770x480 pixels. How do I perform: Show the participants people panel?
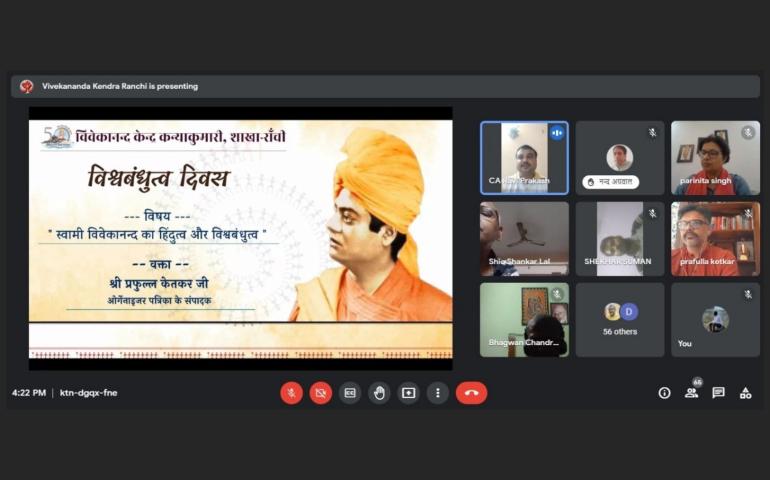(691, 393)
